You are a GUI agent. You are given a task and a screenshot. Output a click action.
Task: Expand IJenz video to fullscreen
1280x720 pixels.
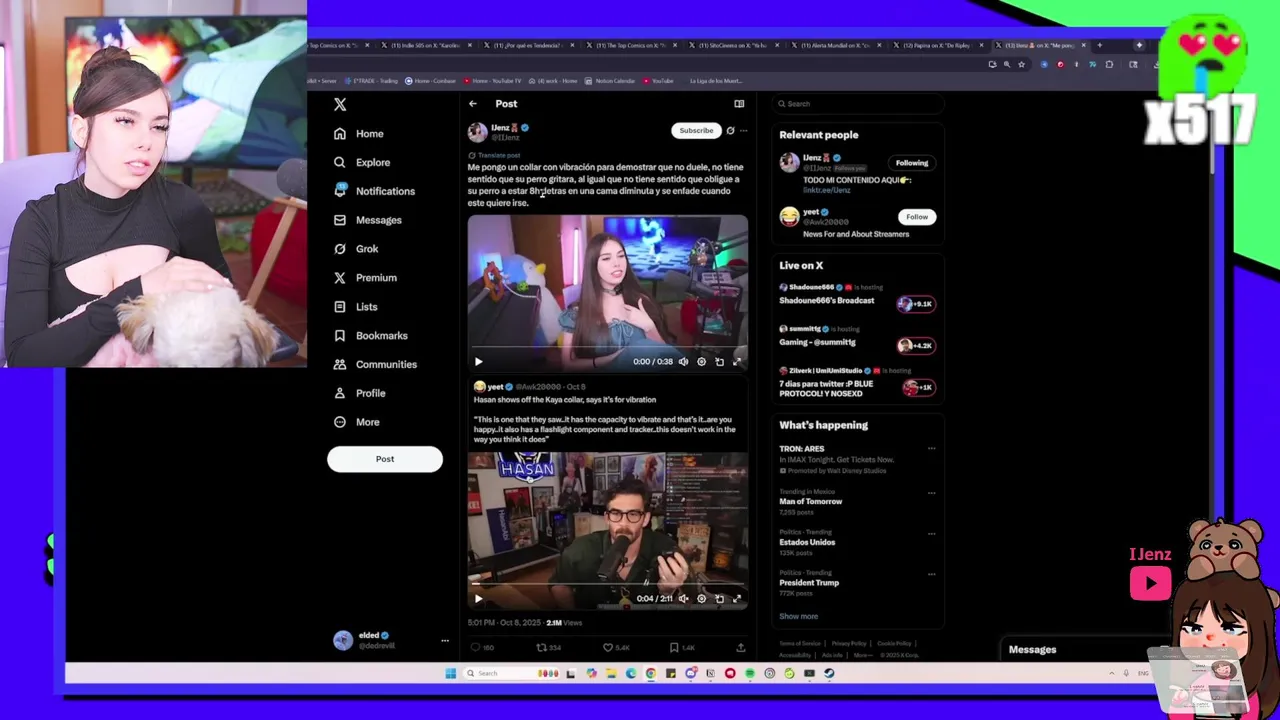737,362
